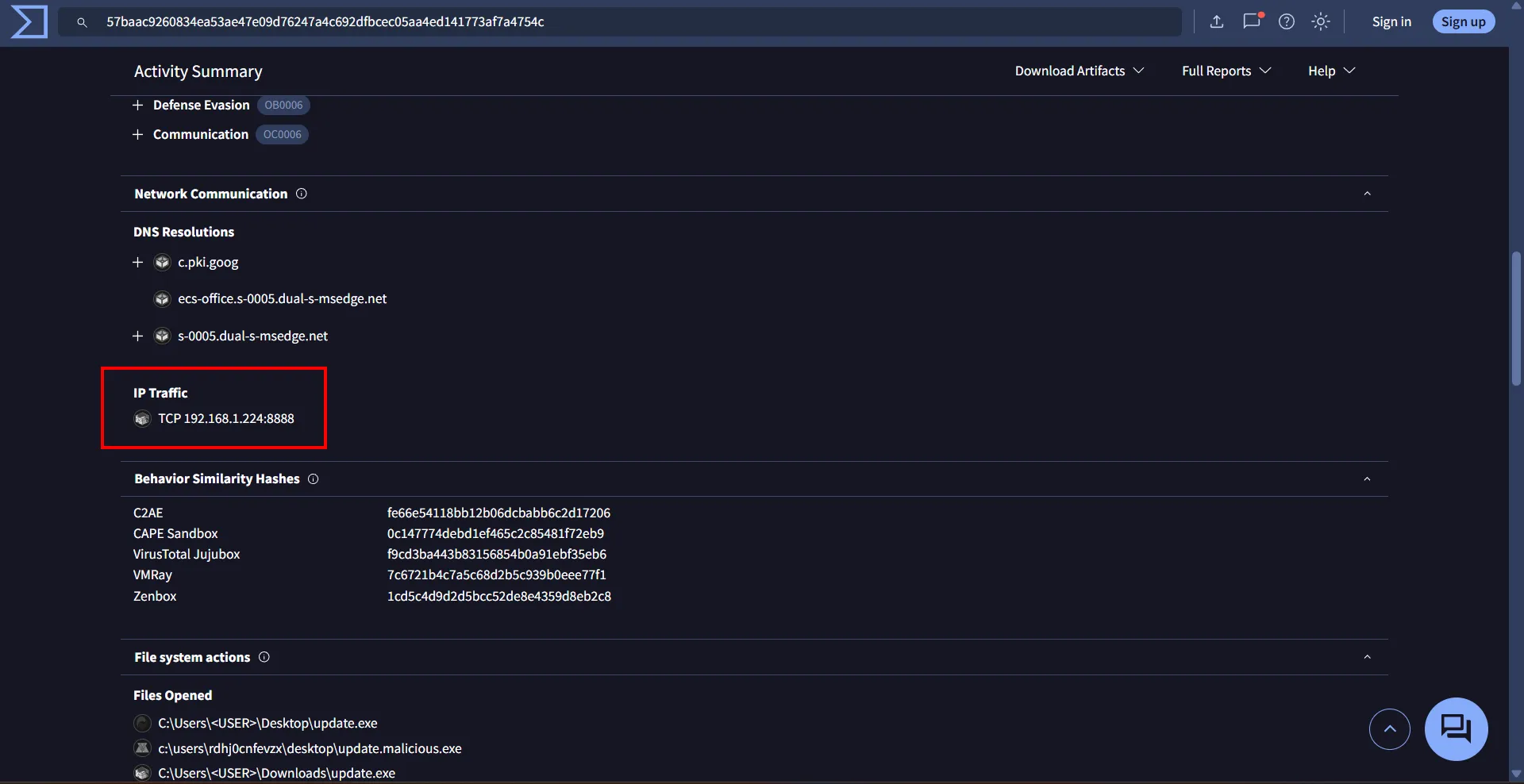
Task: Expand the Defense Evasion entry
Action: click(137, 106)
